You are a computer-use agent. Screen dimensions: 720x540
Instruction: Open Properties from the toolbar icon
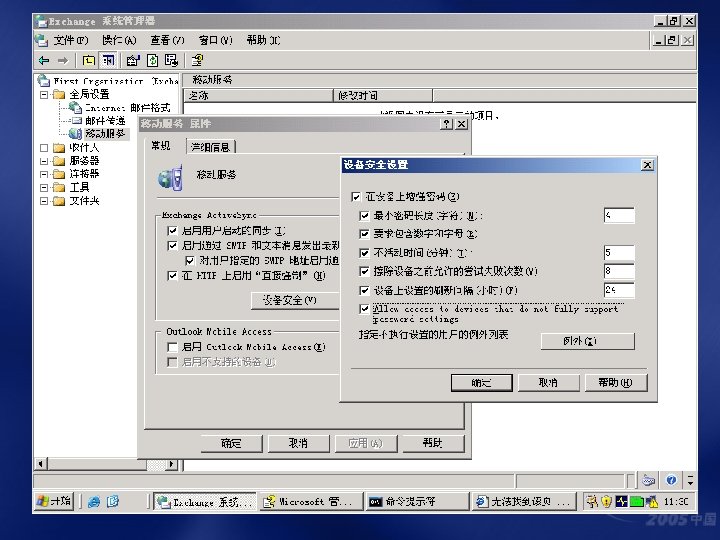pyautogui.click(x=133, y=60)
